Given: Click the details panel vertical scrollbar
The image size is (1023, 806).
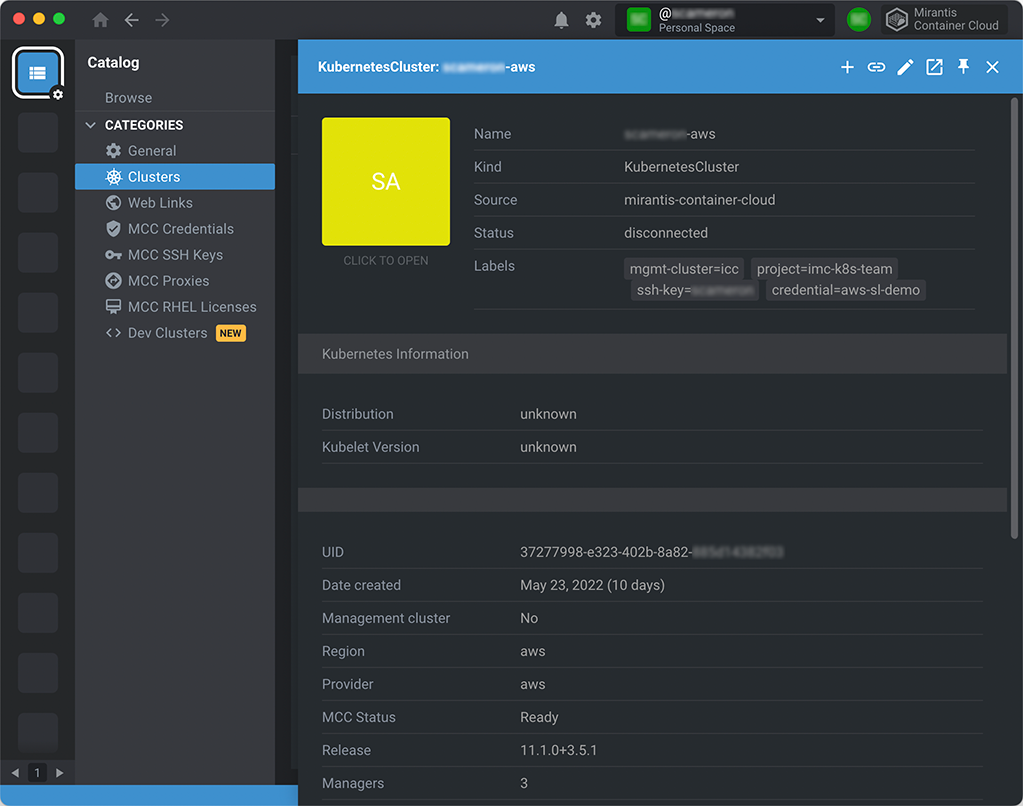Looking at the screenshot, I should (1014, 318).
